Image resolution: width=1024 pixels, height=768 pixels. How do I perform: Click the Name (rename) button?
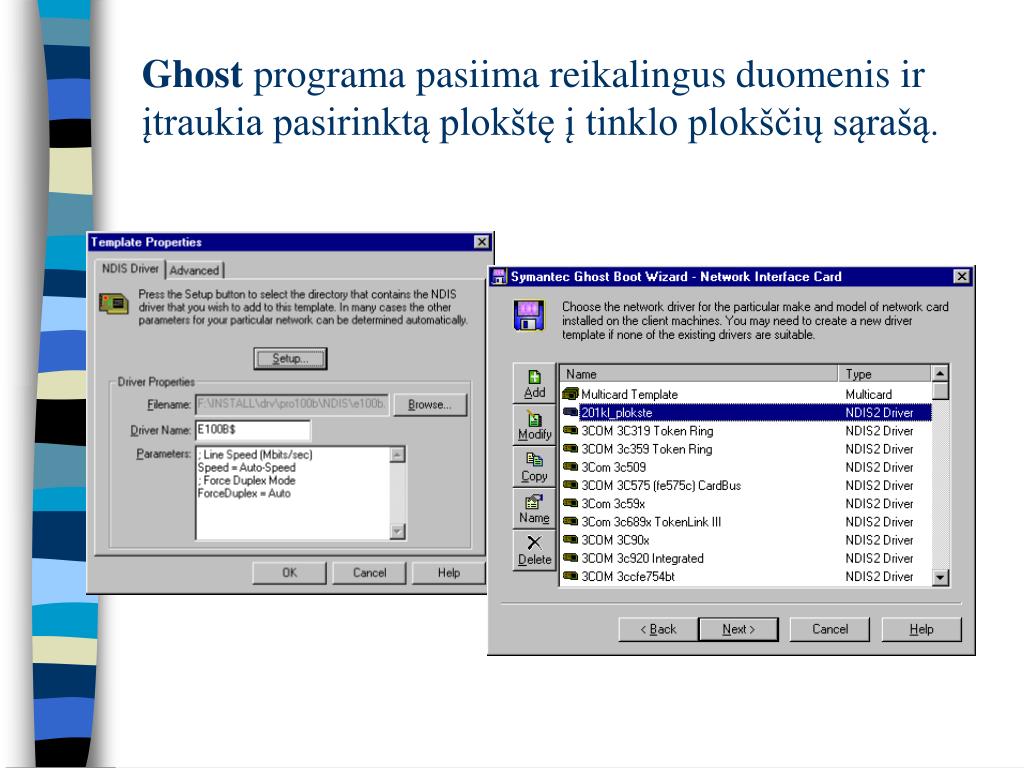[x=534, y=509]
